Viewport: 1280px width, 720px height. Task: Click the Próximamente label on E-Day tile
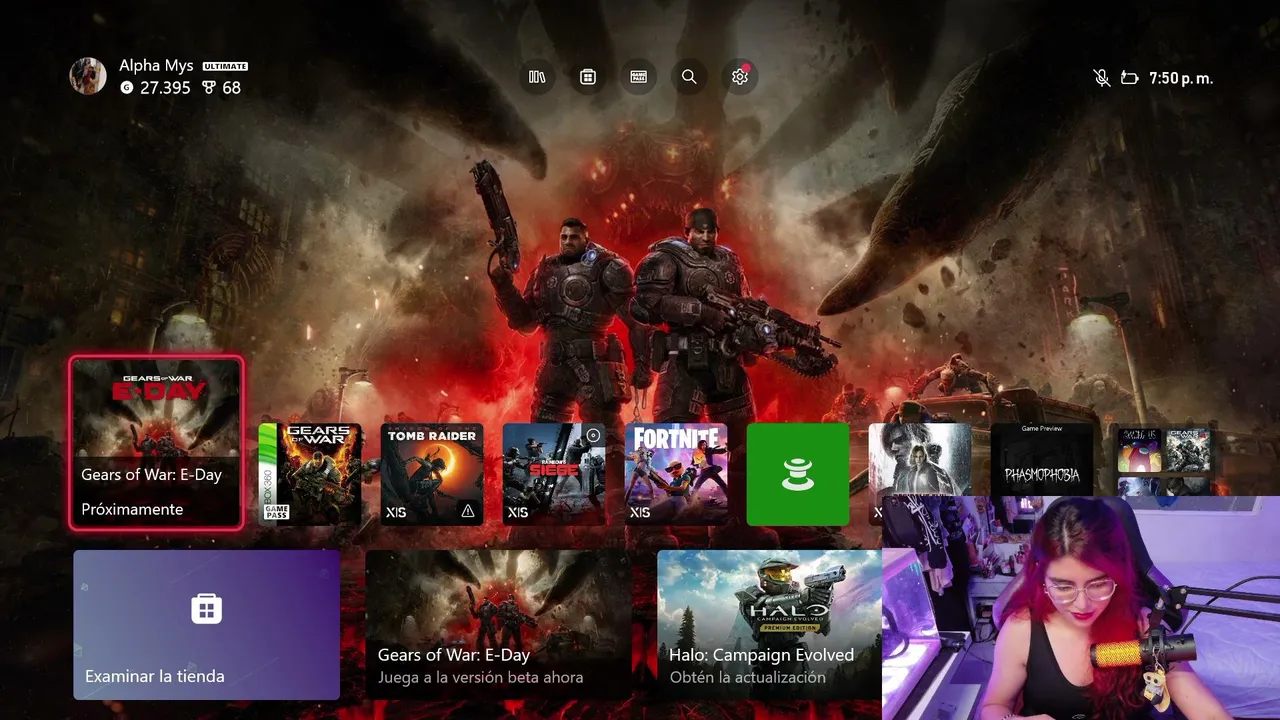pyautogui.click(x=132, y=509)
